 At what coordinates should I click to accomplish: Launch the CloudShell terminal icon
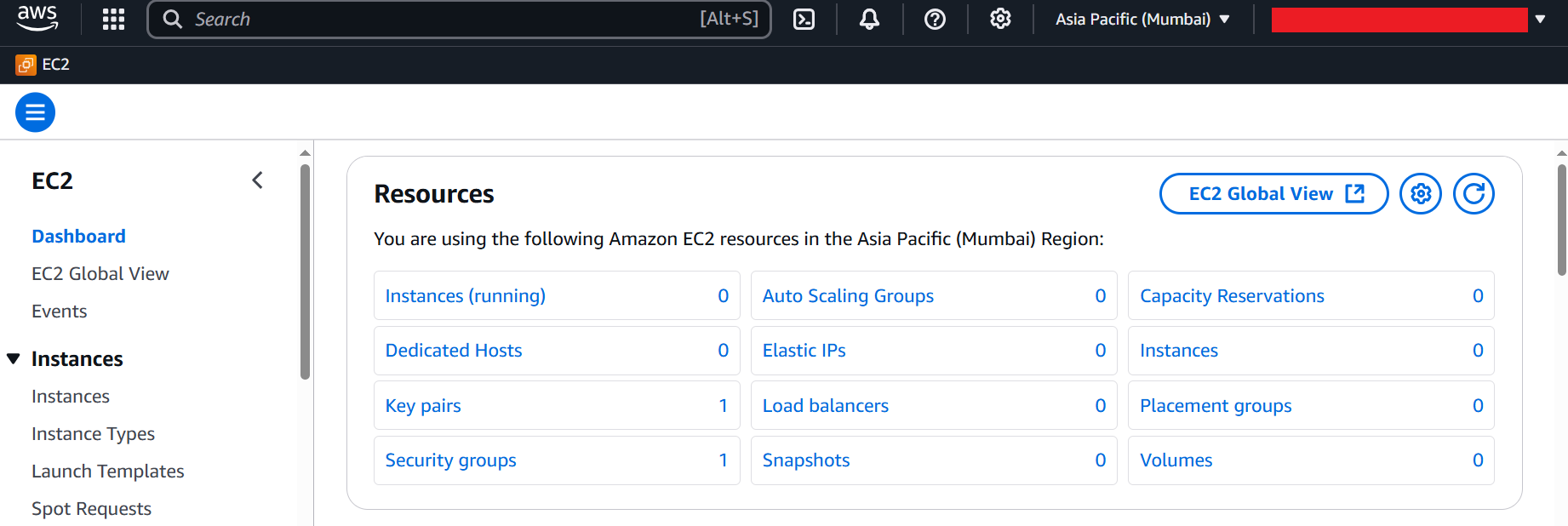tap(804, 19)
